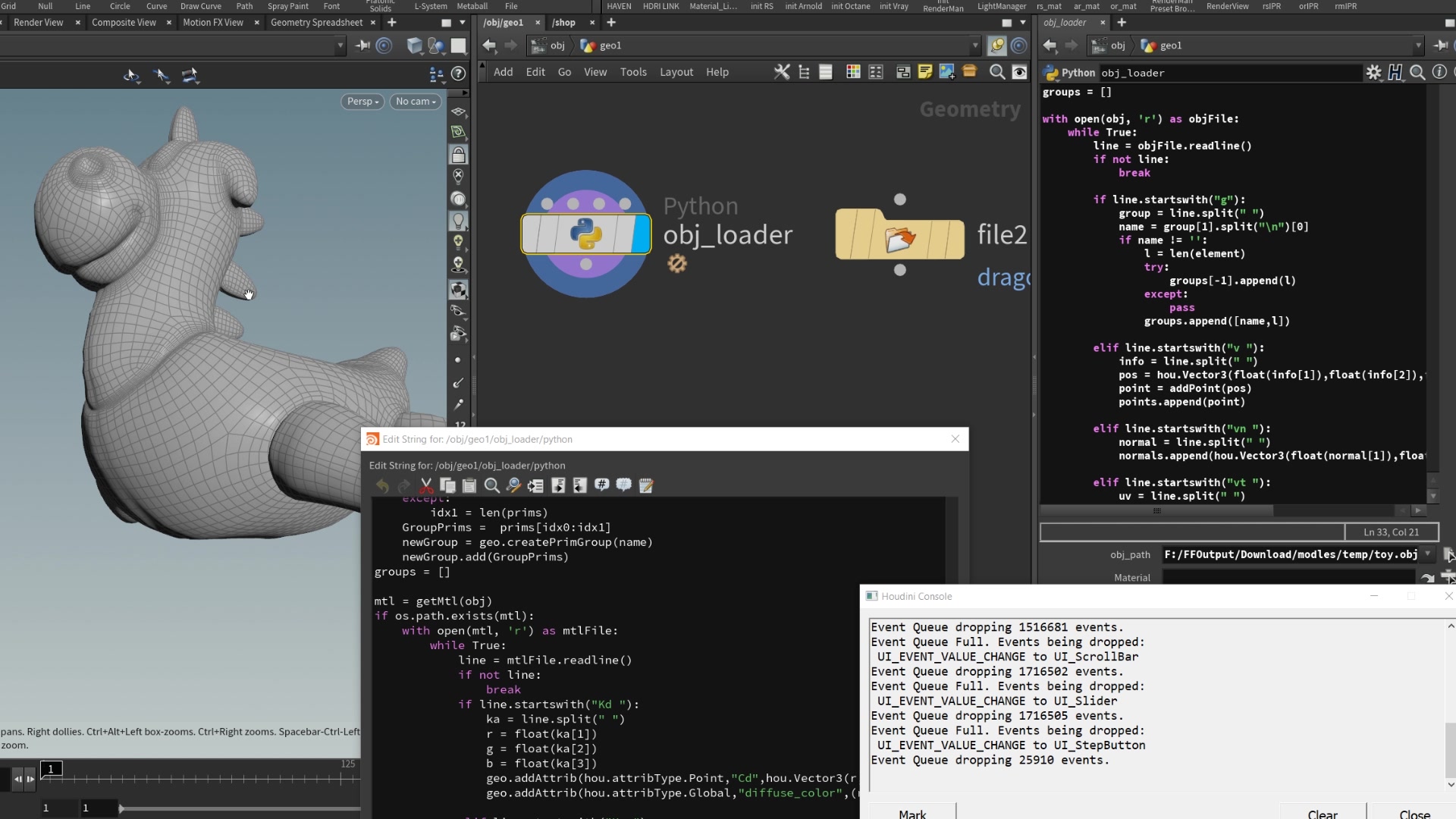Open the Tools menu in network editor
Image resolution: width=1456 pixels, height=819 pixels.
(x=633, y=72)
